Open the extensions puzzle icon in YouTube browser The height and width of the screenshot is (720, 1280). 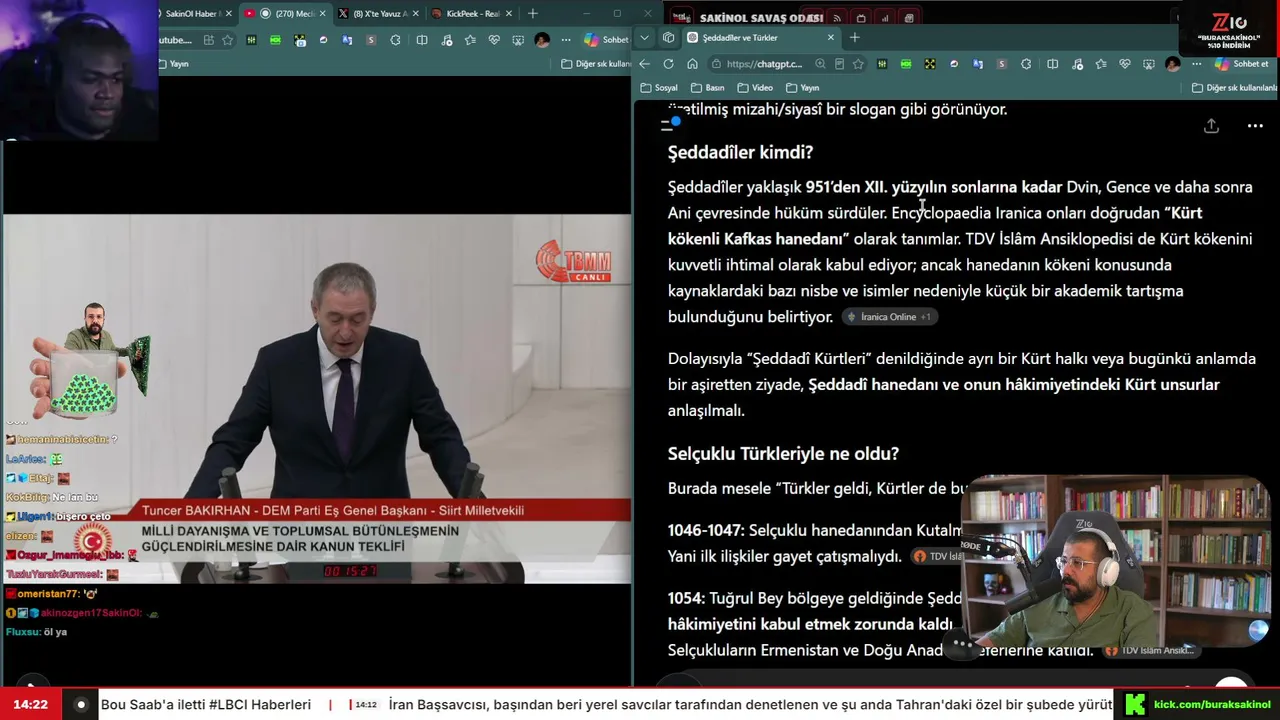pyautogui.click(x=396, y=40)
